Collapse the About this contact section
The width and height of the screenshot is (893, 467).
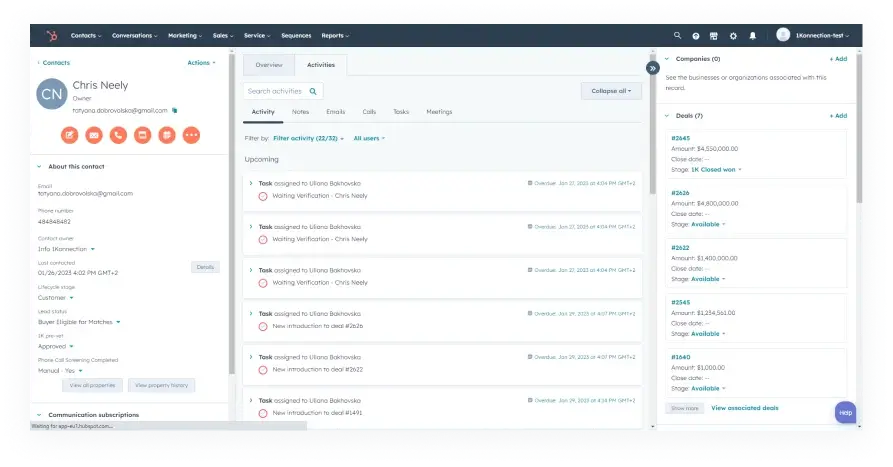coord(39,167)
